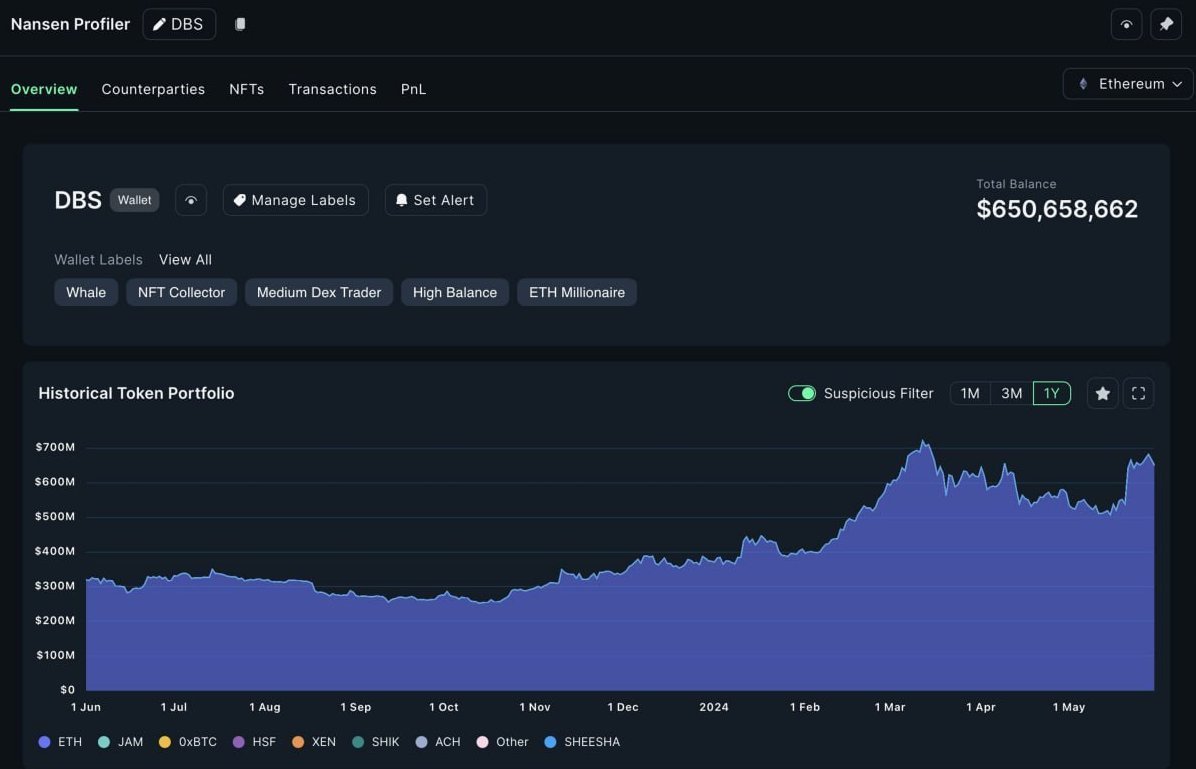Viewport: 1196px width, 769px height.
Task: Expand the chart to fullscreen
Action: [1138, 393]
